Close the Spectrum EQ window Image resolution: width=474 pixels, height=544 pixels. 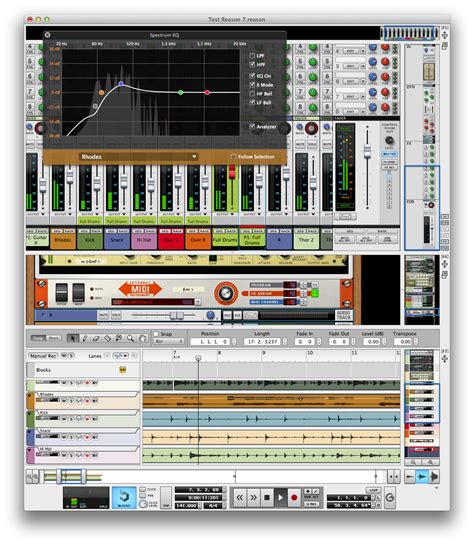pos(48,35)
